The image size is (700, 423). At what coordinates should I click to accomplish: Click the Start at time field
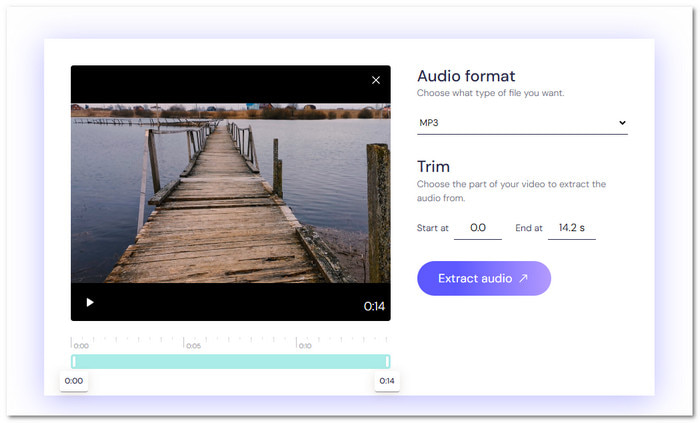tap(478, 228)
